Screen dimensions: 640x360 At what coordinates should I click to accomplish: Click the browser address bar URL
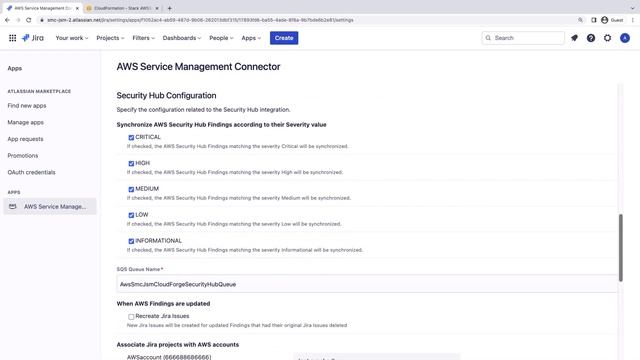tap(200, 20)
